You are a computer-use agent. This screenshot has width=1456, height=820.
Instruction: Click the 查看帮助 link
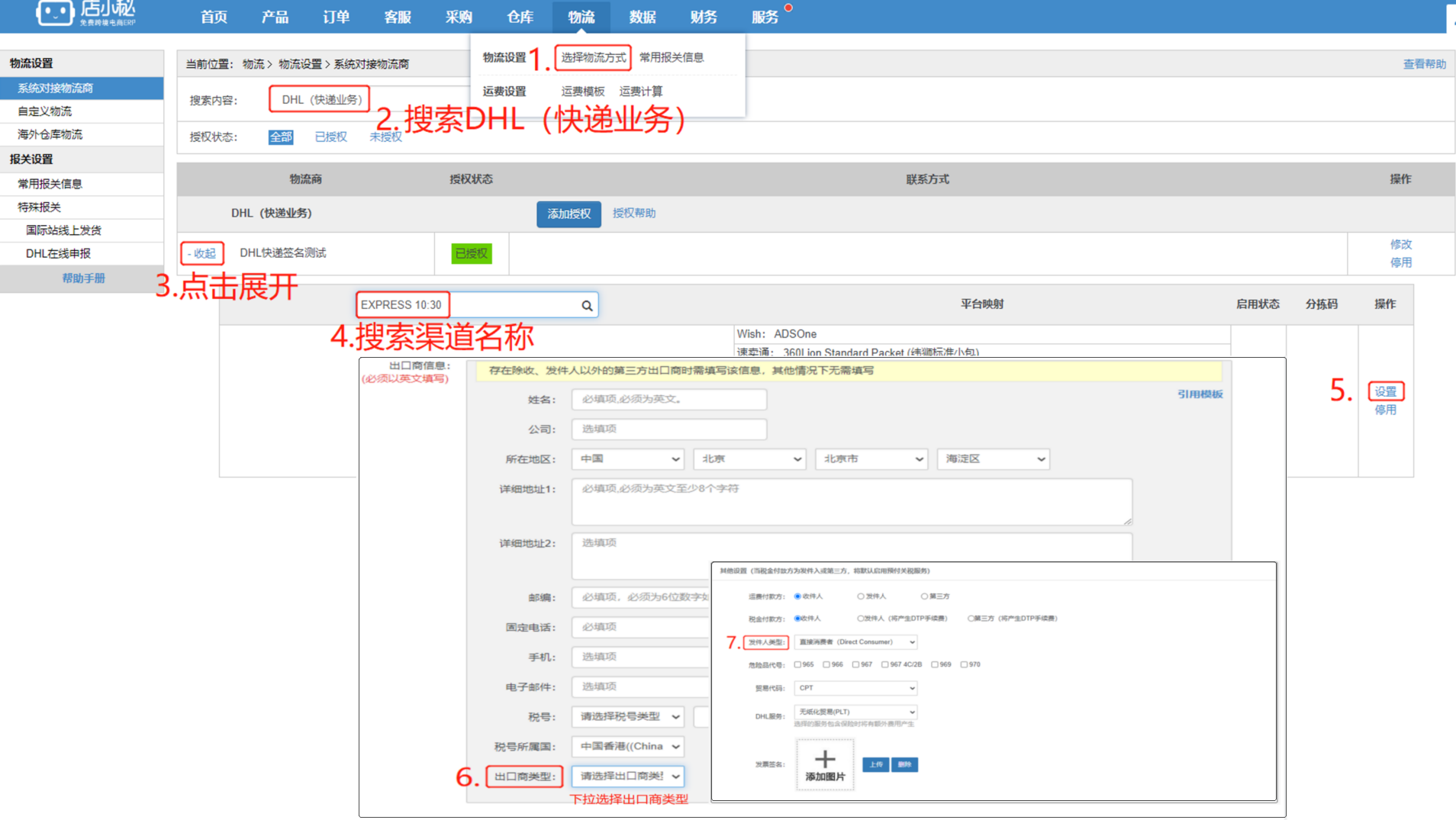click(1424, 64)
